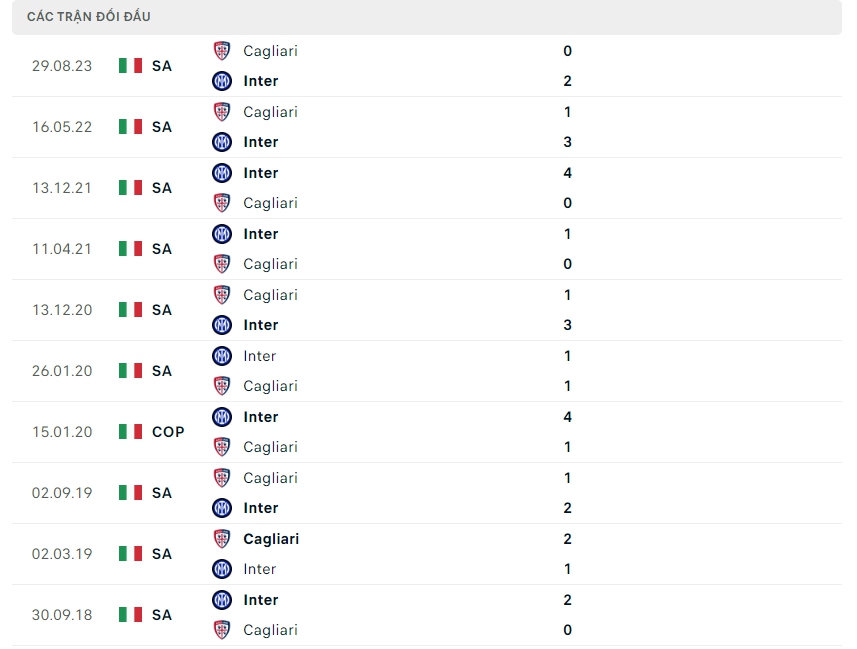Open match dated 02.03.19
This screenshot has height=649, width=857.
[62, 554]
